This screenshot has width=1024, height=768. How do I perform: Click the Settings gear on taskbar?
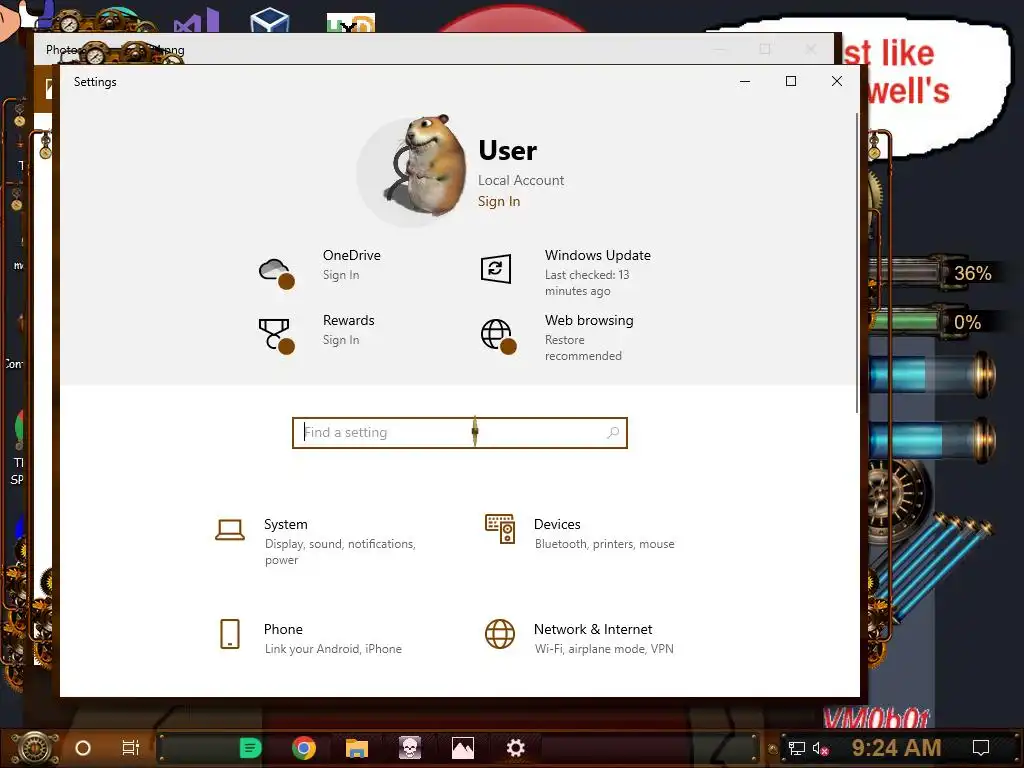tap(515, 748)
